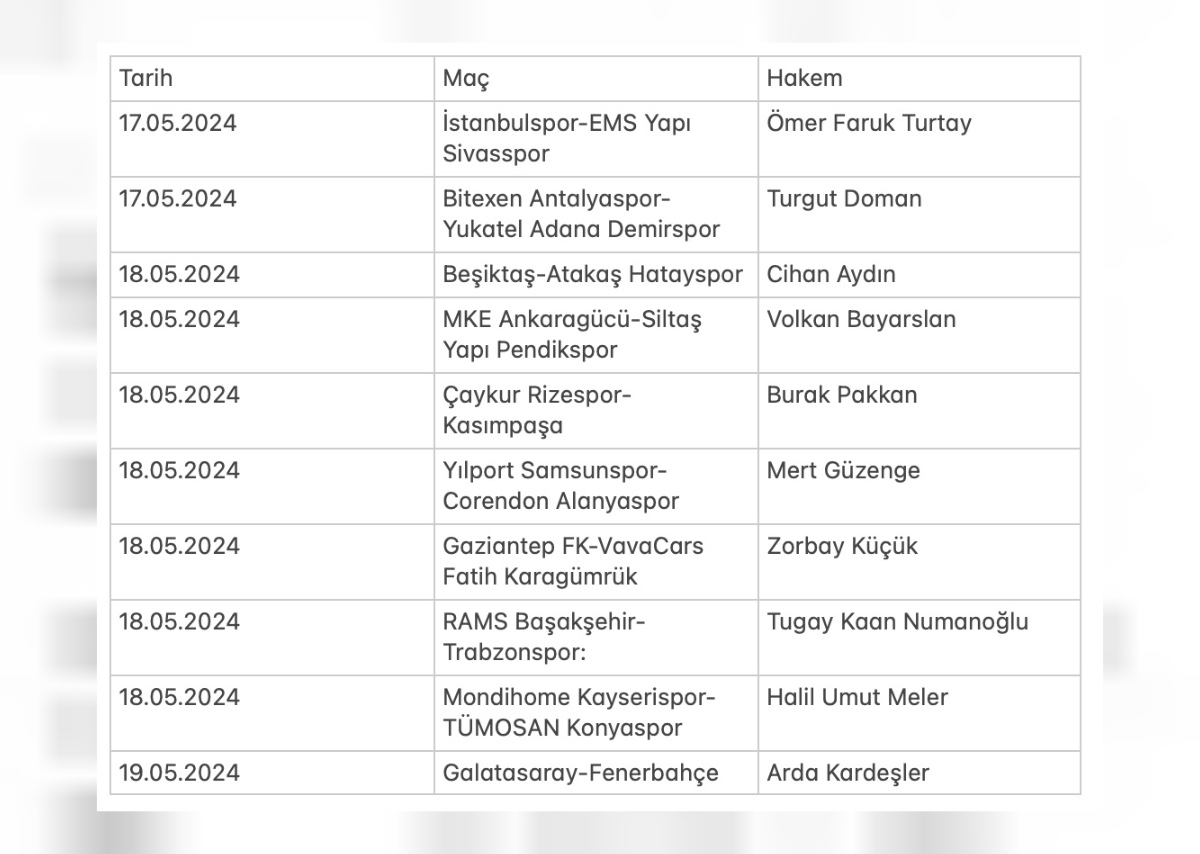Viewport: 1200px width, 854px height.
Task: Click the Cihan Aydın referee cell
Action: coord(831,275)
